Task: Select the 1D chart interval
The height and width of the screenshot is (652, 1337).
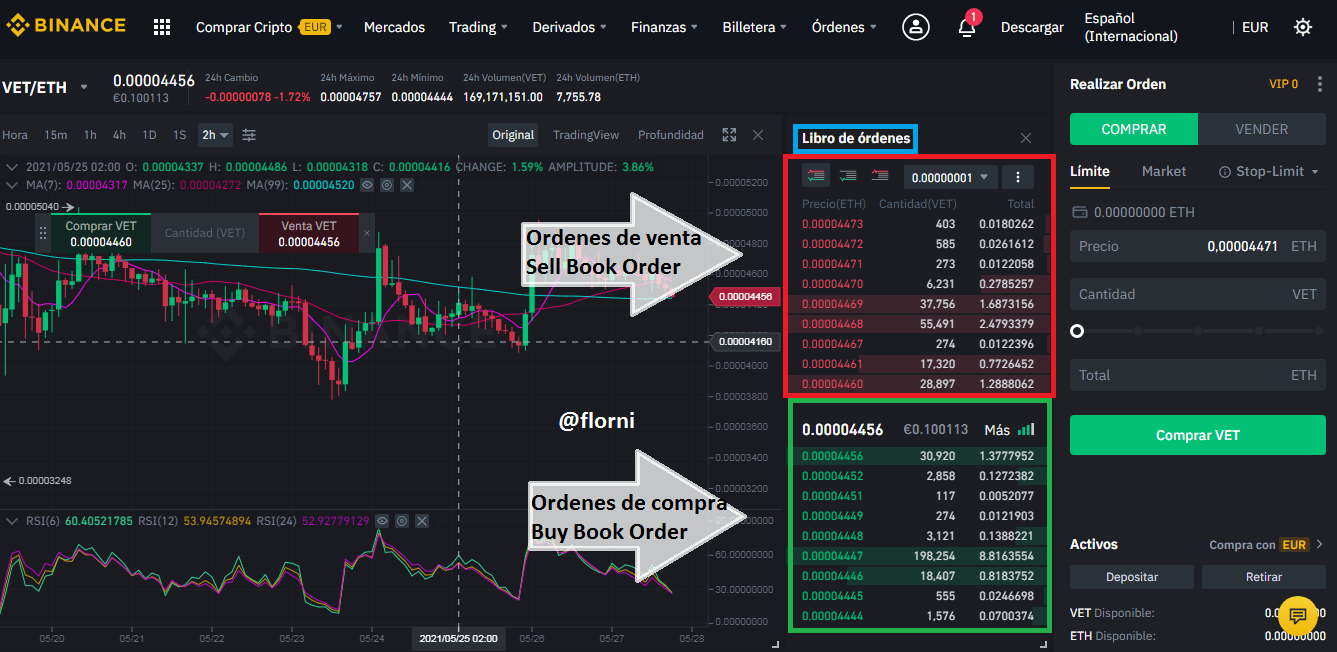Action: 149,134
